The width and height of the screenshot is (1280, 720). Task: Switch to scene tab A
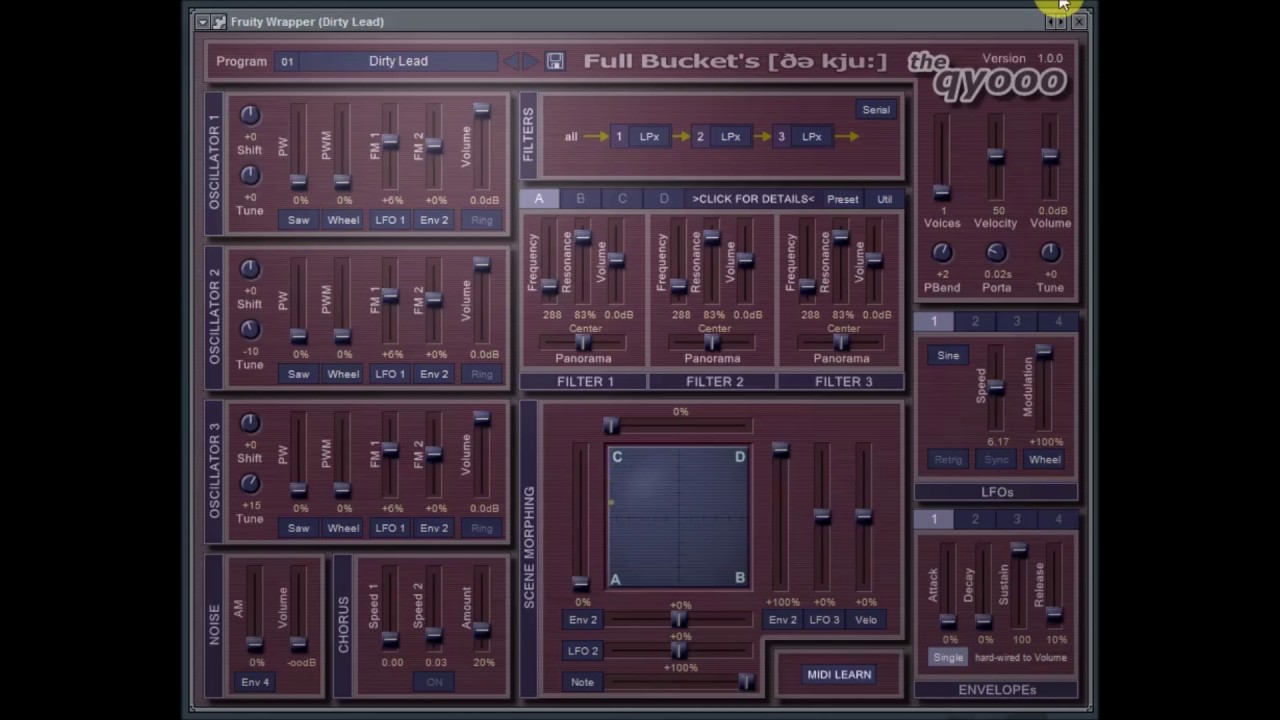coord(539,199)
